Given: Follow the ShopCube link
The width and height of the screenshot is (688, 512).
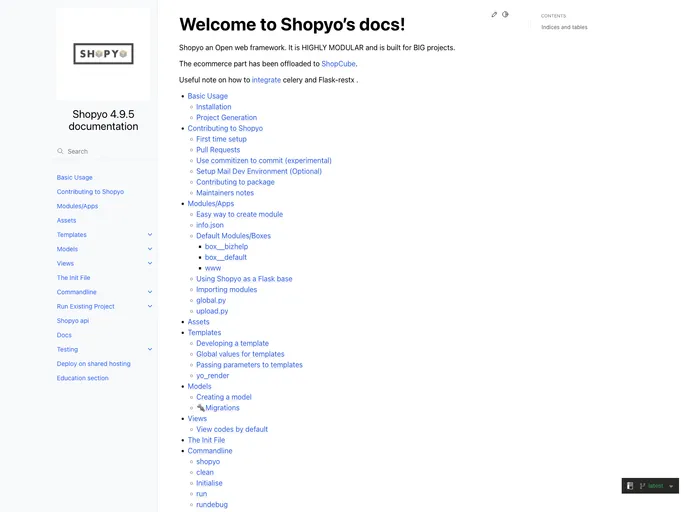Looking at the screenshot, I should (x=338, y=64).
